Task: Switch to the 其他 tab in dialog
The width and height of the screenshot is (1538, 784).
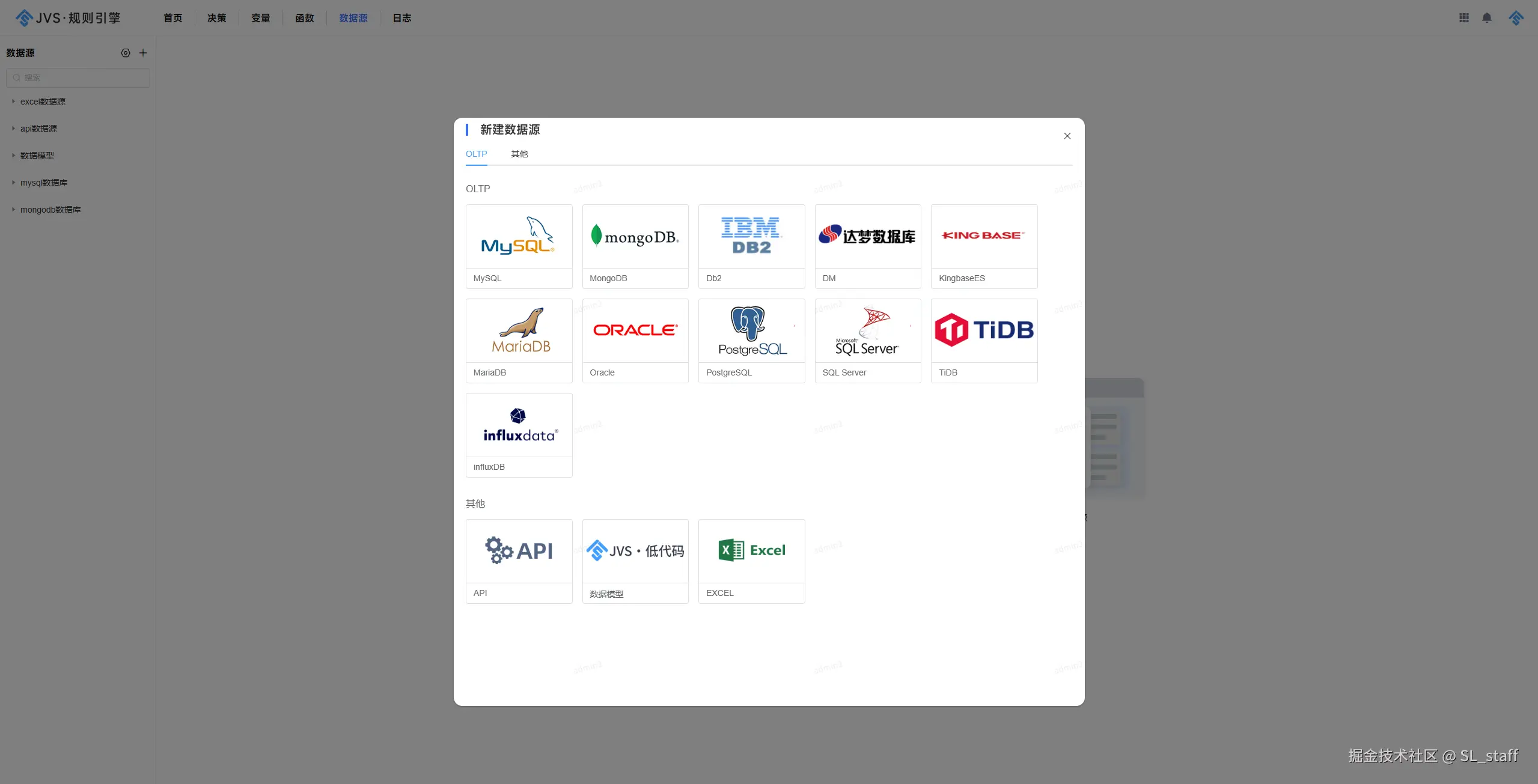Action: point(519,154)
